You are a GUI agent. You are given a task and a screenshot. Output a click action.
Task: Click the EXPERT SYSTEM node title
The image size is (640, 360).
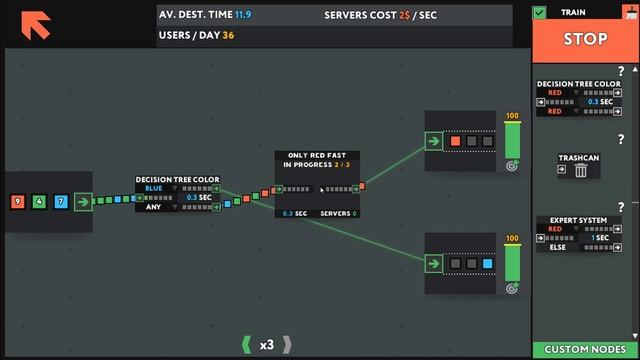[x=578, y=220]
